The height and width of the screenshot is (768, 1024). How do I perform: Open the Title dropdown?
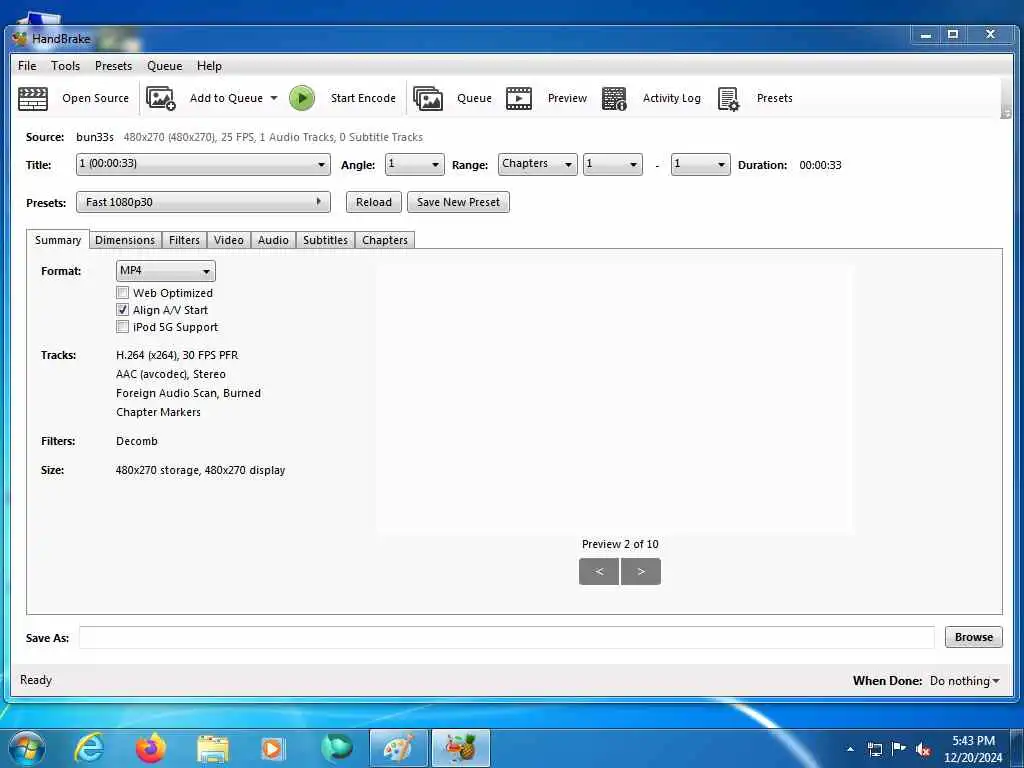(x=203, y=164)
